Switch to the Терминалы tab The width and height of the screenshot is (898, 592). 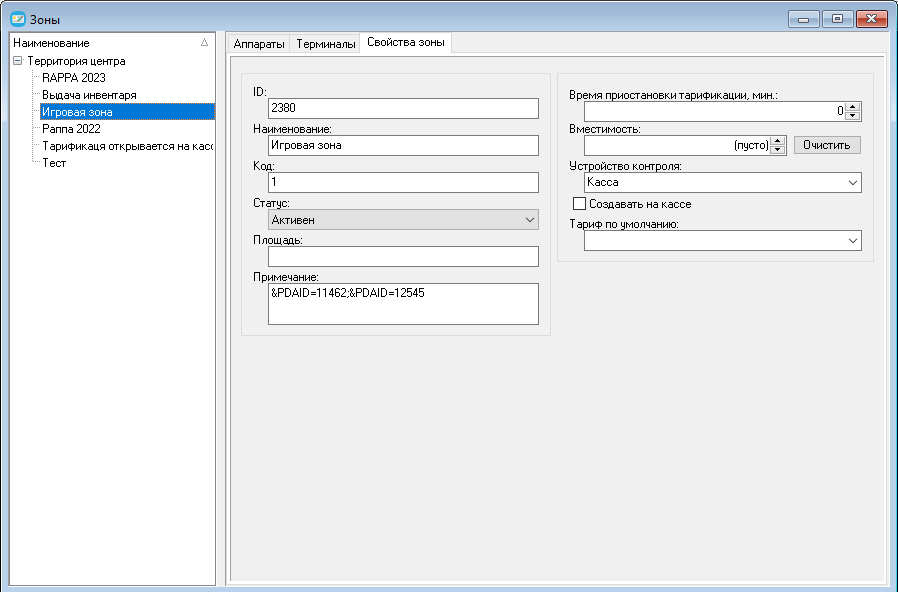pos(326,44)
